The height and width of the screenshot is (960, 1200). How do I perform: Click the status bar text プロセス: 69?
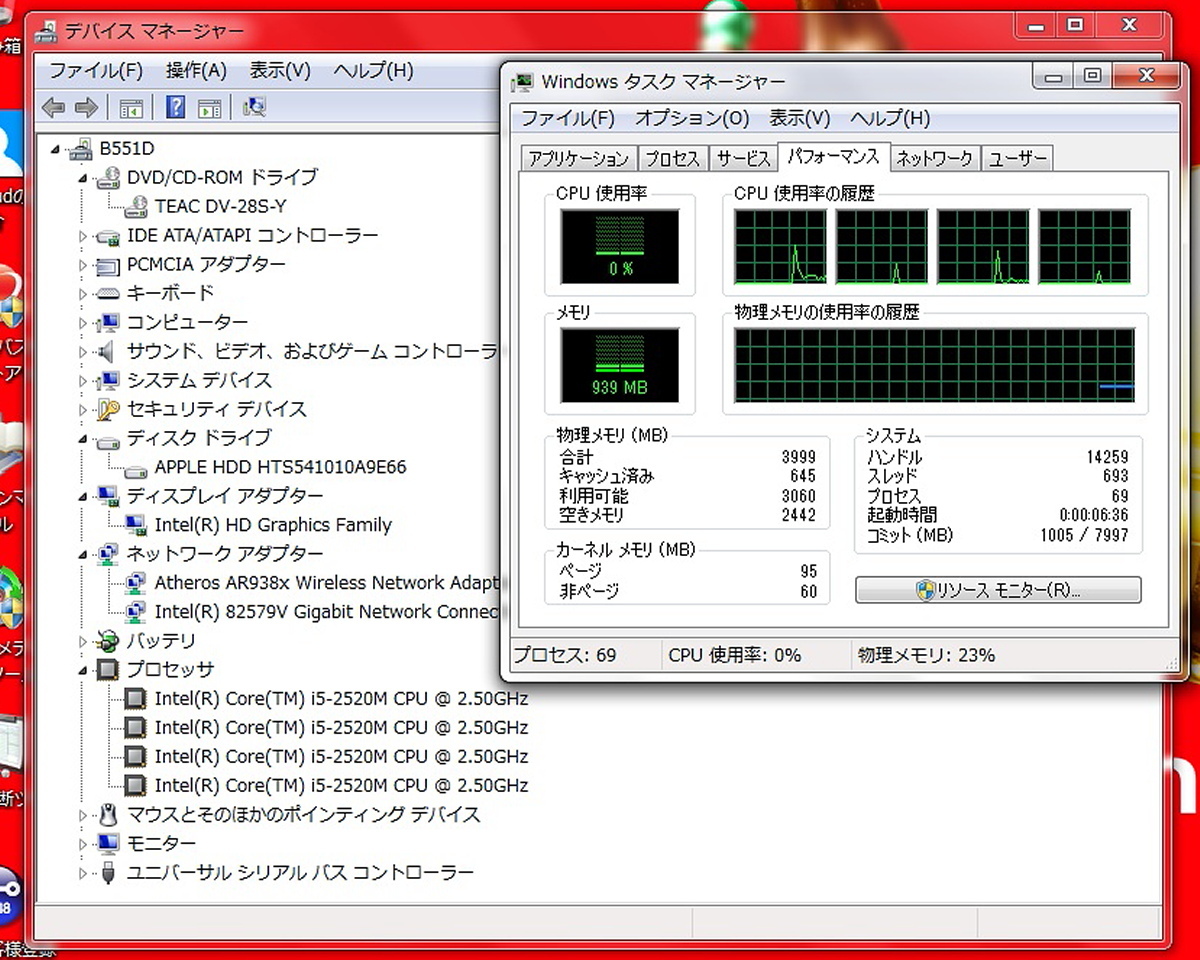[565, 656]
